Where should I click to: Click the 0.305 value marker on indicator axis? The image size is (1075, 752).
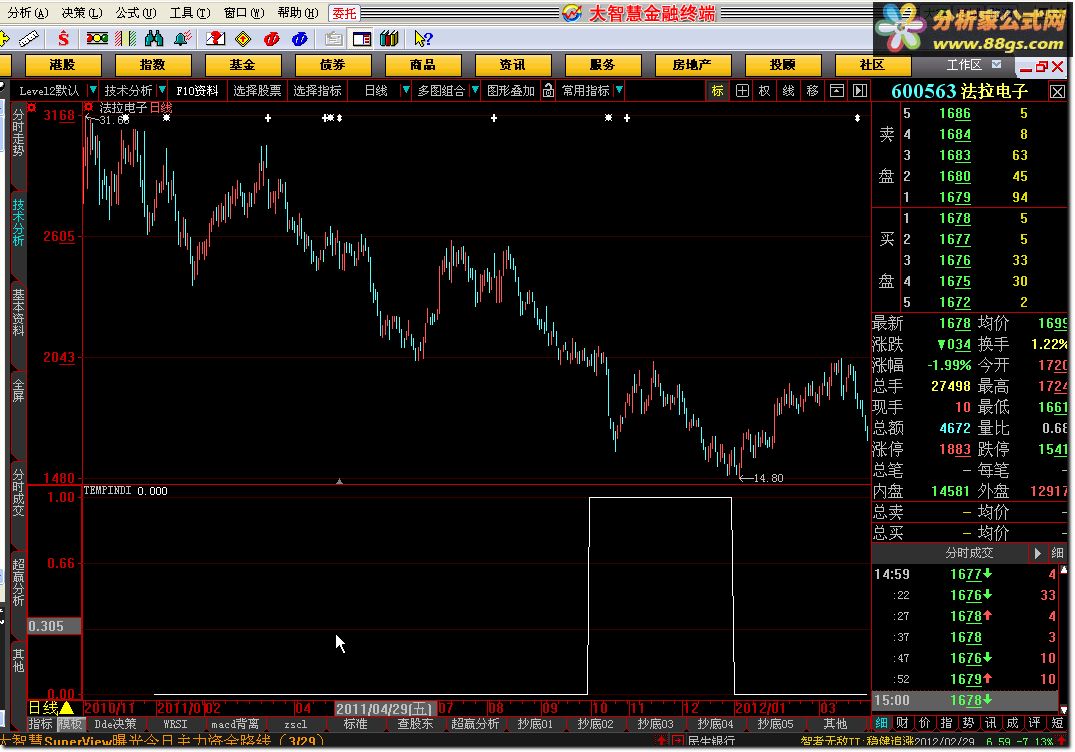[x=54, y=626]
